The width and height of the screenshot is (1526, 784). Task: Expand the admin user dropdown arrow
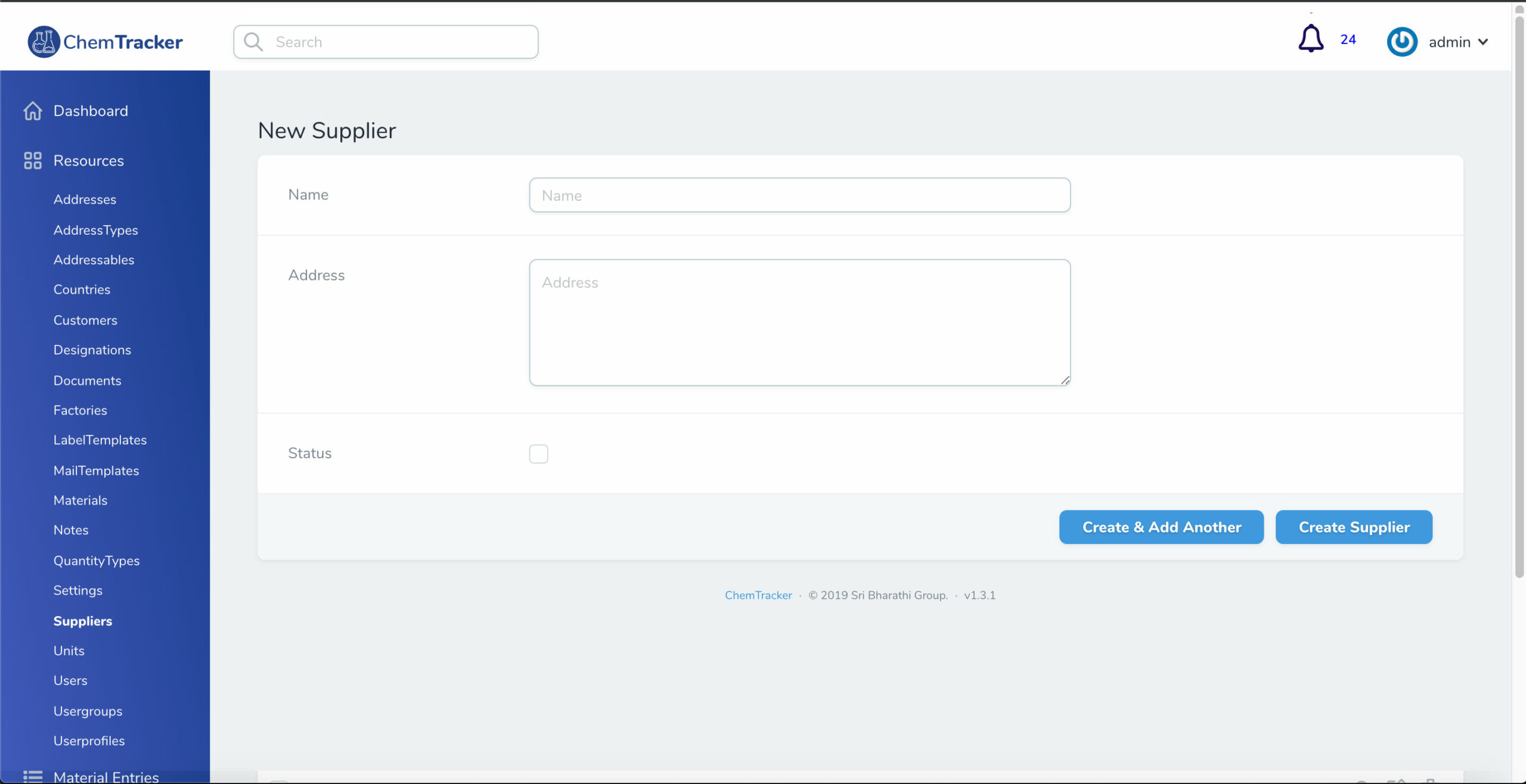coord(1483,42)
